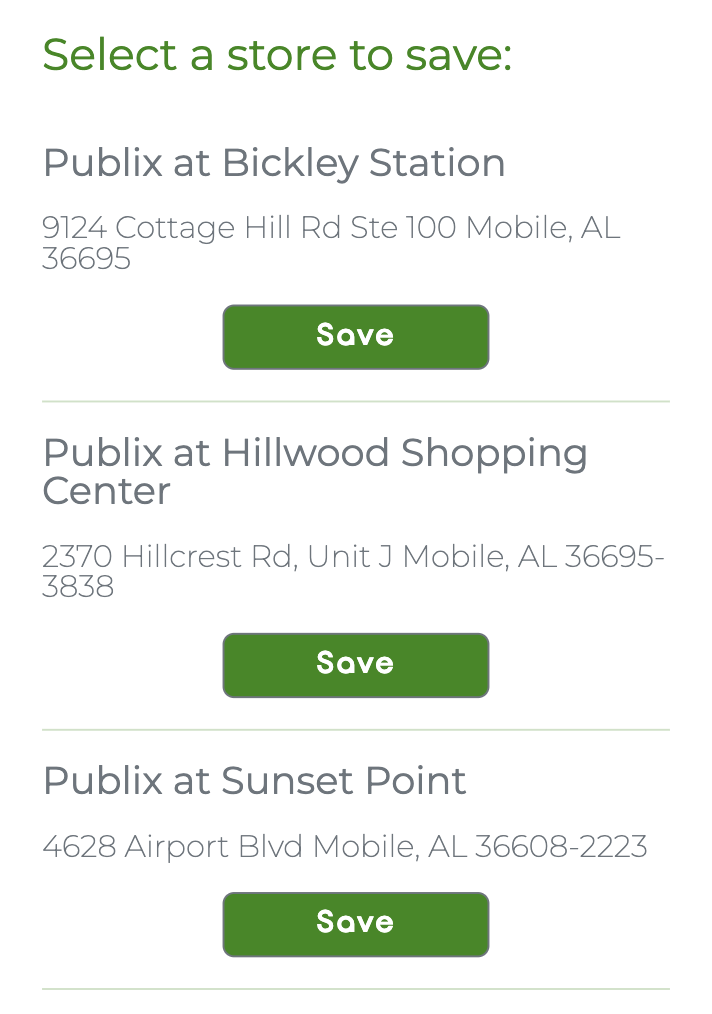Click the divider line below Bickley Station entry
This screenshot has height=1014, width=712.
[x=355, y=402]
